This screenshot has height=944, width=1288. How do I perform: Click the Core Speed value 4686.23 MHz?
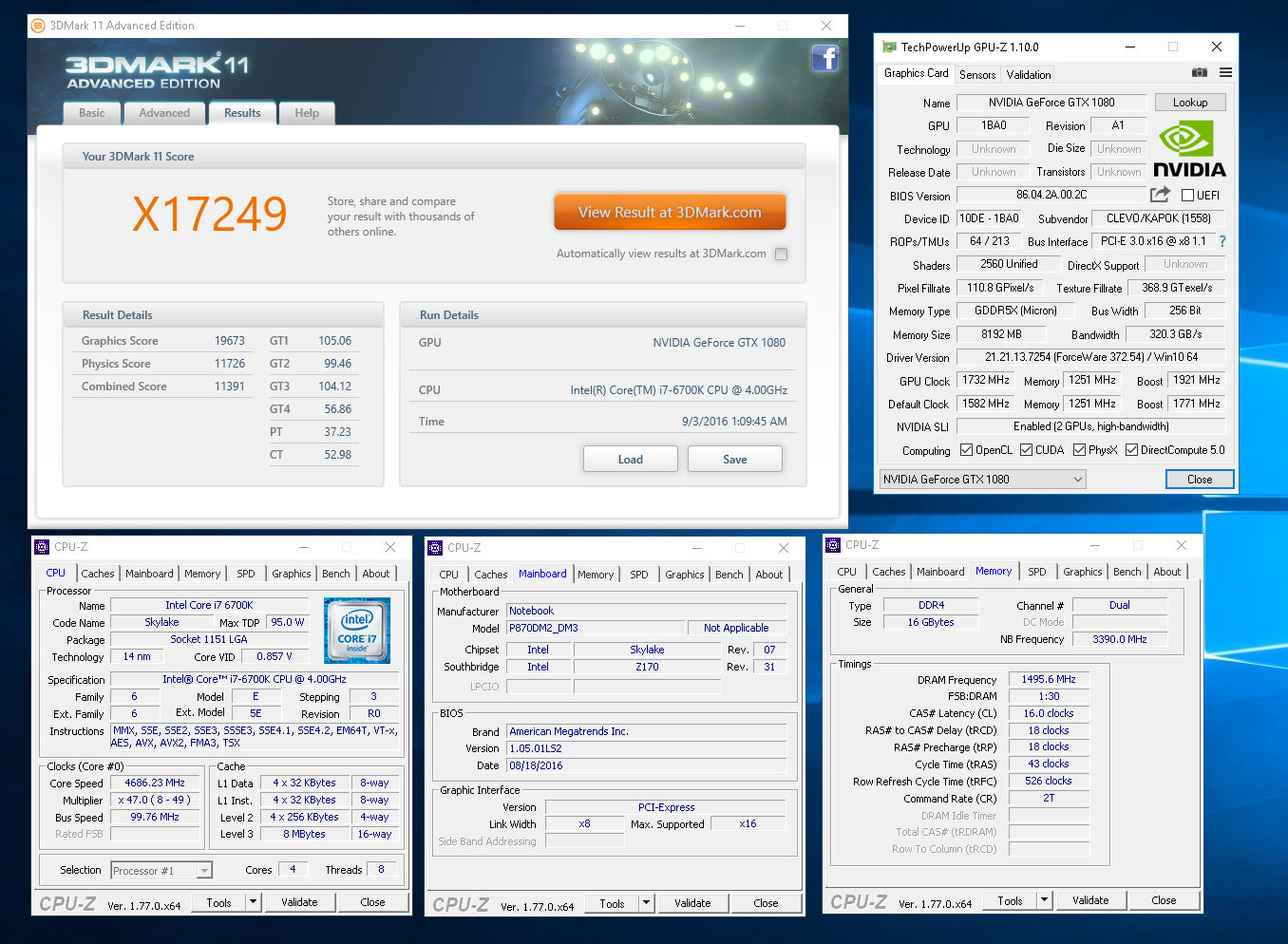[x=155, y=784]
